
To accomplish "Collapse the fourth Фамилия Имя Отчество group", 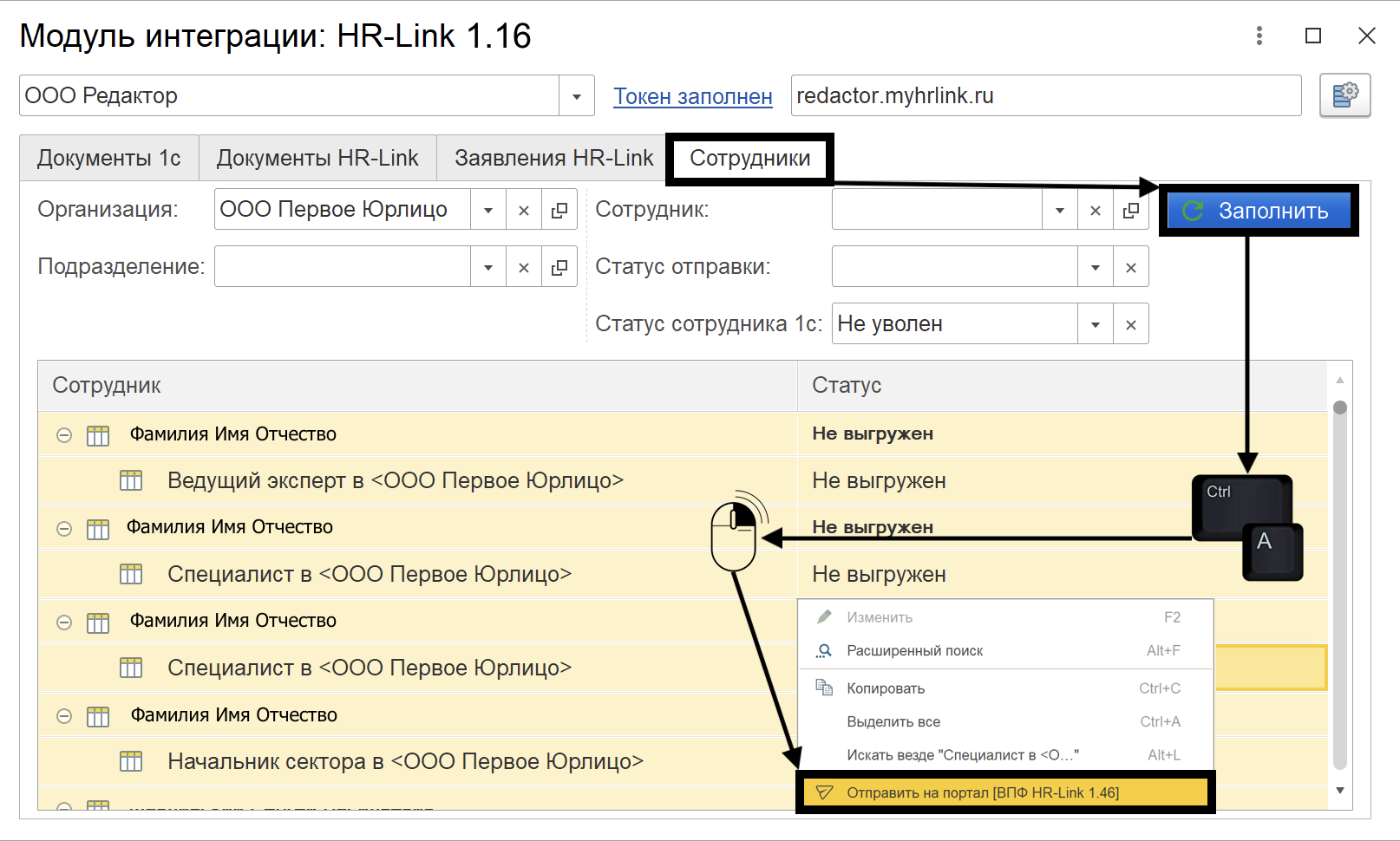I will click(x=64, y=716).
